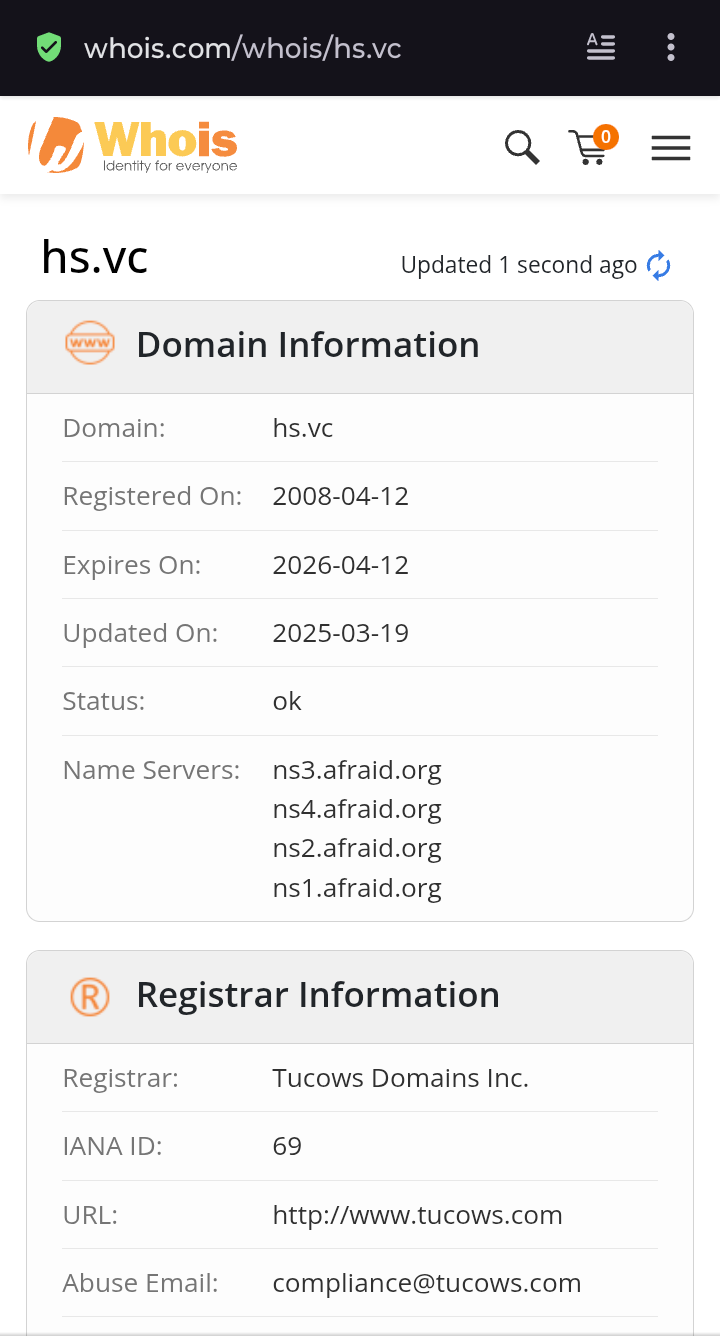Tap the hs.vc page title
The image size is (720, 1336).
[95, 258]
